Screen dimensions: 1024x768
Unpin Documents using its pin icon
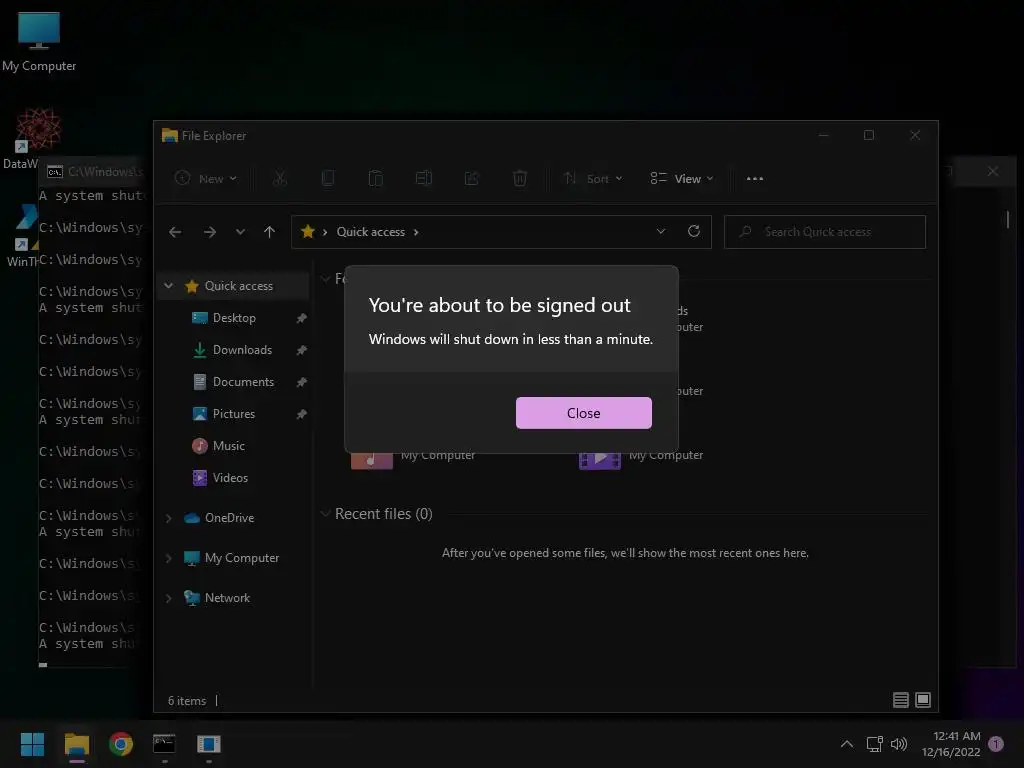[301, 382]
